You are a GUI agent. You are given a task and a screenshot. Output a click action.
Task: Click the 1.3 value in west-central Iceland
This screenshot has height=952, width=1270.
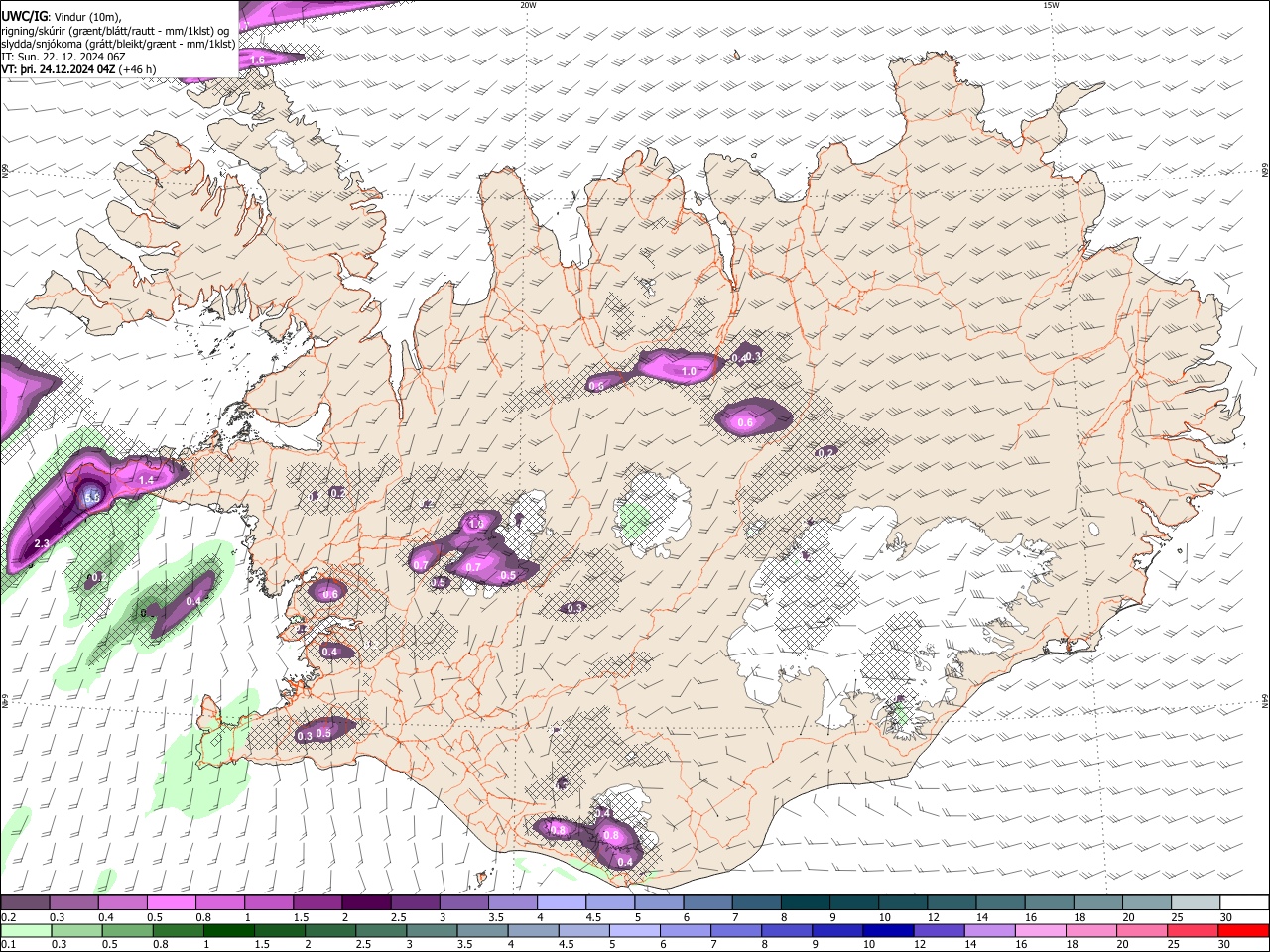point(475,524)
